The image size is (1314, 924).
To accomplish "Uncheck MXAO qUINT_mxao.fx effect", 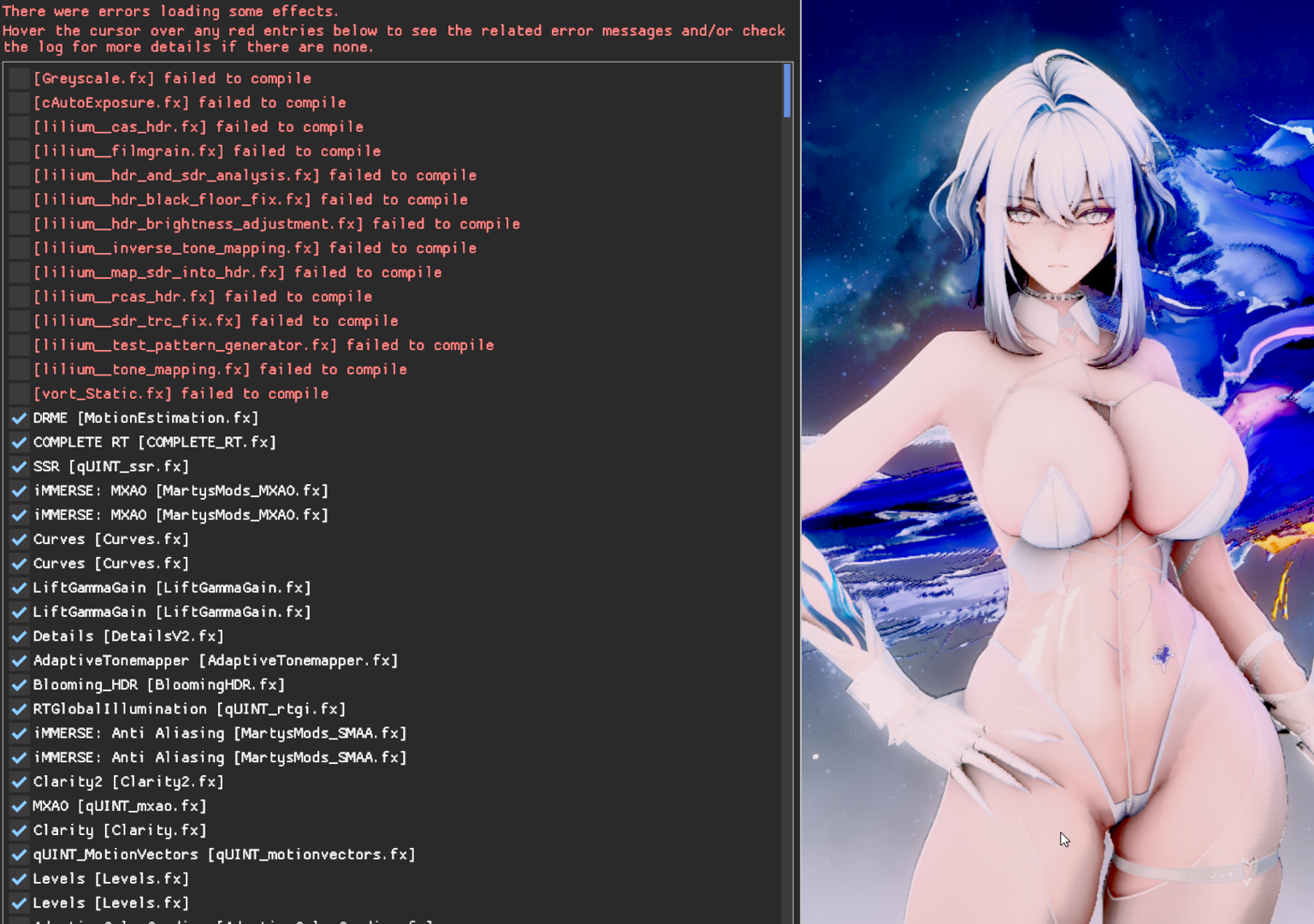I will pyautogui.click(x=19, y=806).
